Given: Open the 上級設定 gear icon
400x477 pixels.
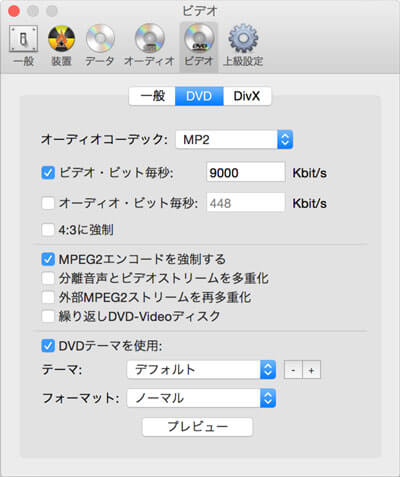Looking at the screenshot, I should (x=243, y=46).
